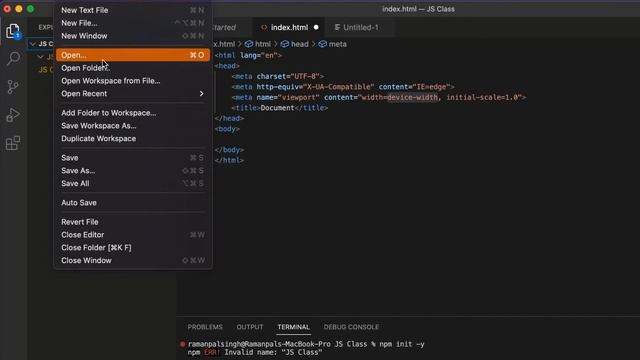
Task: Click the index.html tab file icon
Action: 264,27
